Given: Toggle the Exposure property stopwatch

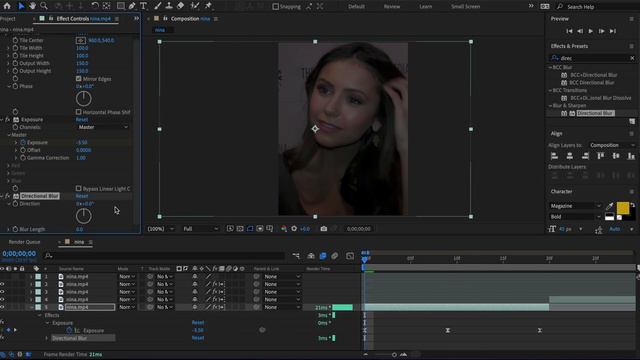Looking at the screenshot, I should click(23, 142).
